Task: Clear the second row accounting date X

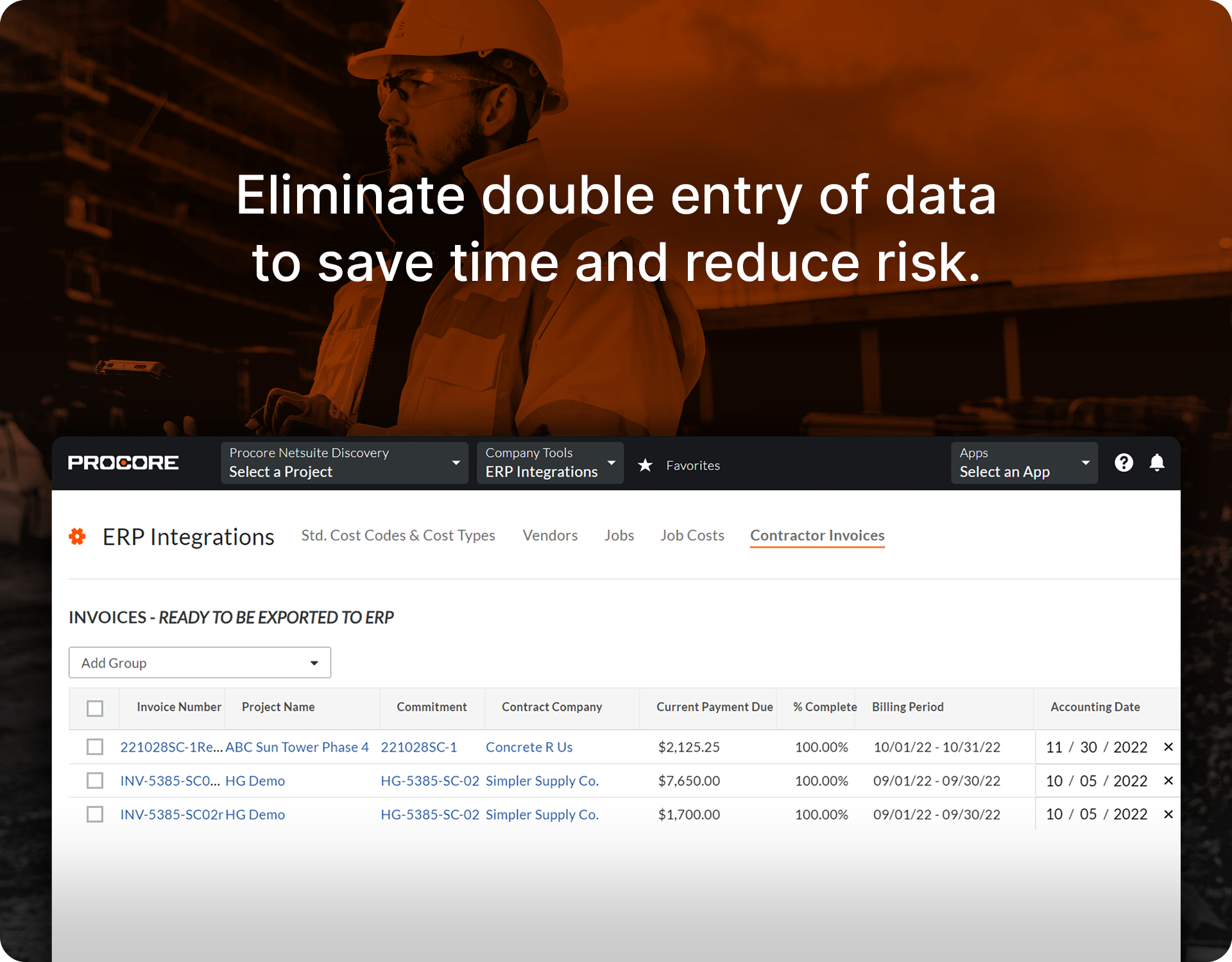Action: [1168, 781]
